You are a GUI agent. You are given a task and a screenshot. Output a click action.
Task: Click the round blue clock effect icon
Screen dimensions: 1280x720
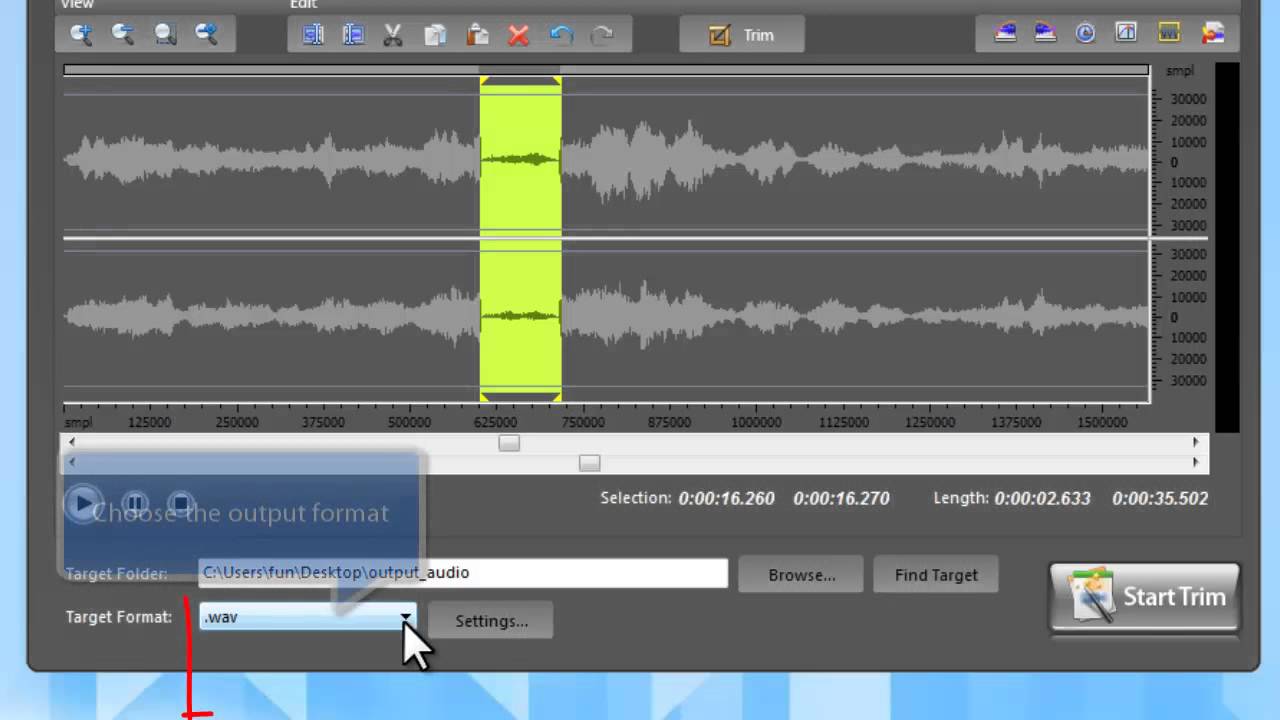pos(1086,33)
